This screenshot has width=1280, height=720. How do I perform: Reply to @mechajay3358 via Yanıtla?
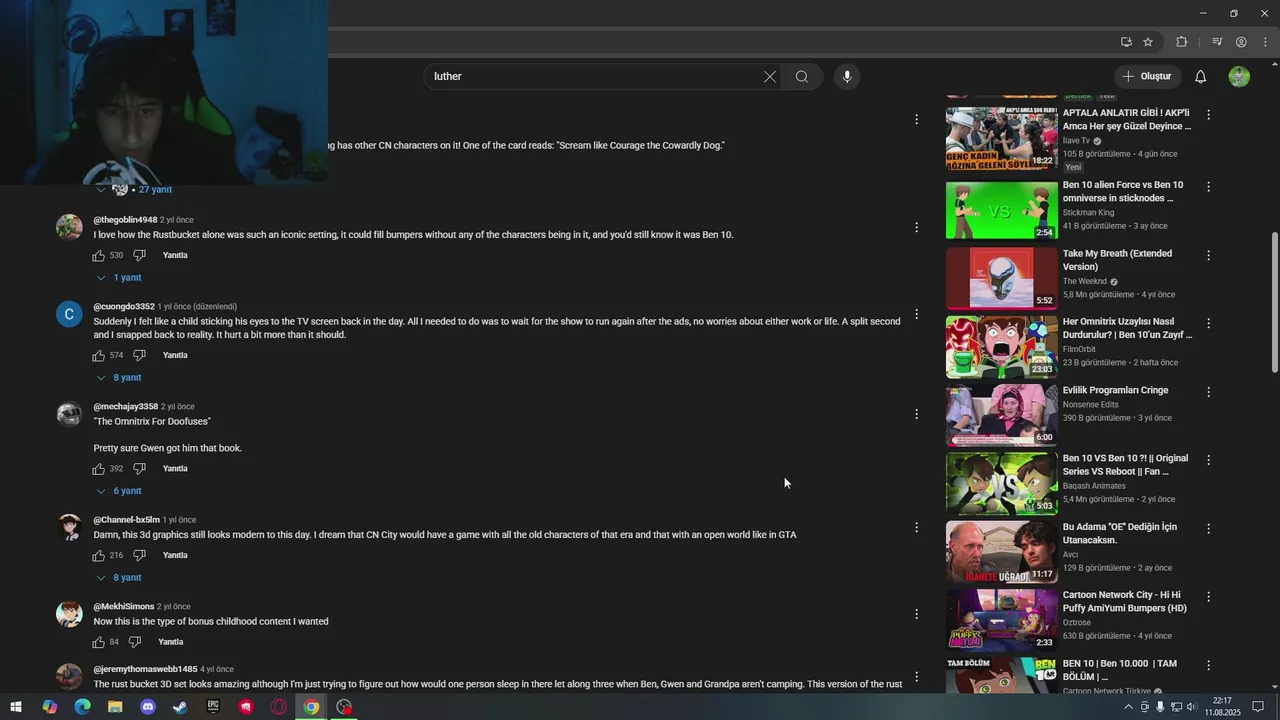coord(175,469)
